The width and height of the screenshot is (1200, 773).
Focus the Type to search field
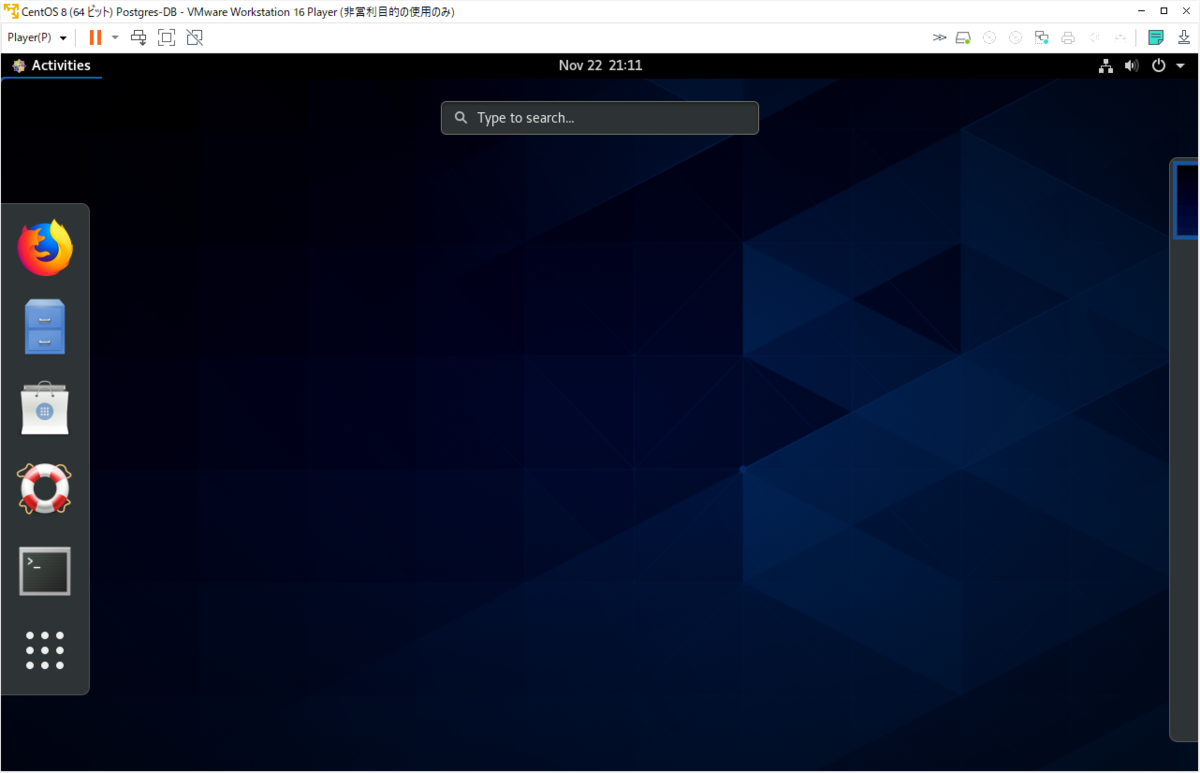click(x=600, y=118)
